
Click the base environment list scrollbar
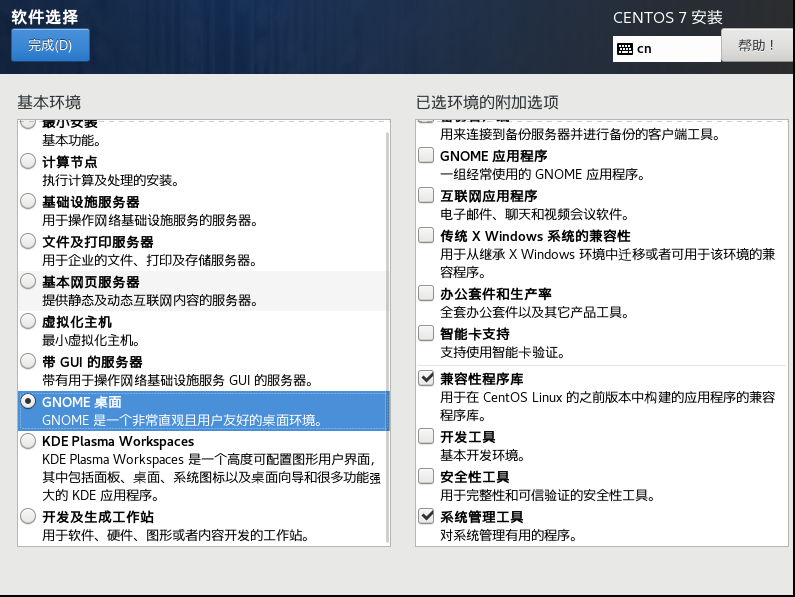pos(388,337)
